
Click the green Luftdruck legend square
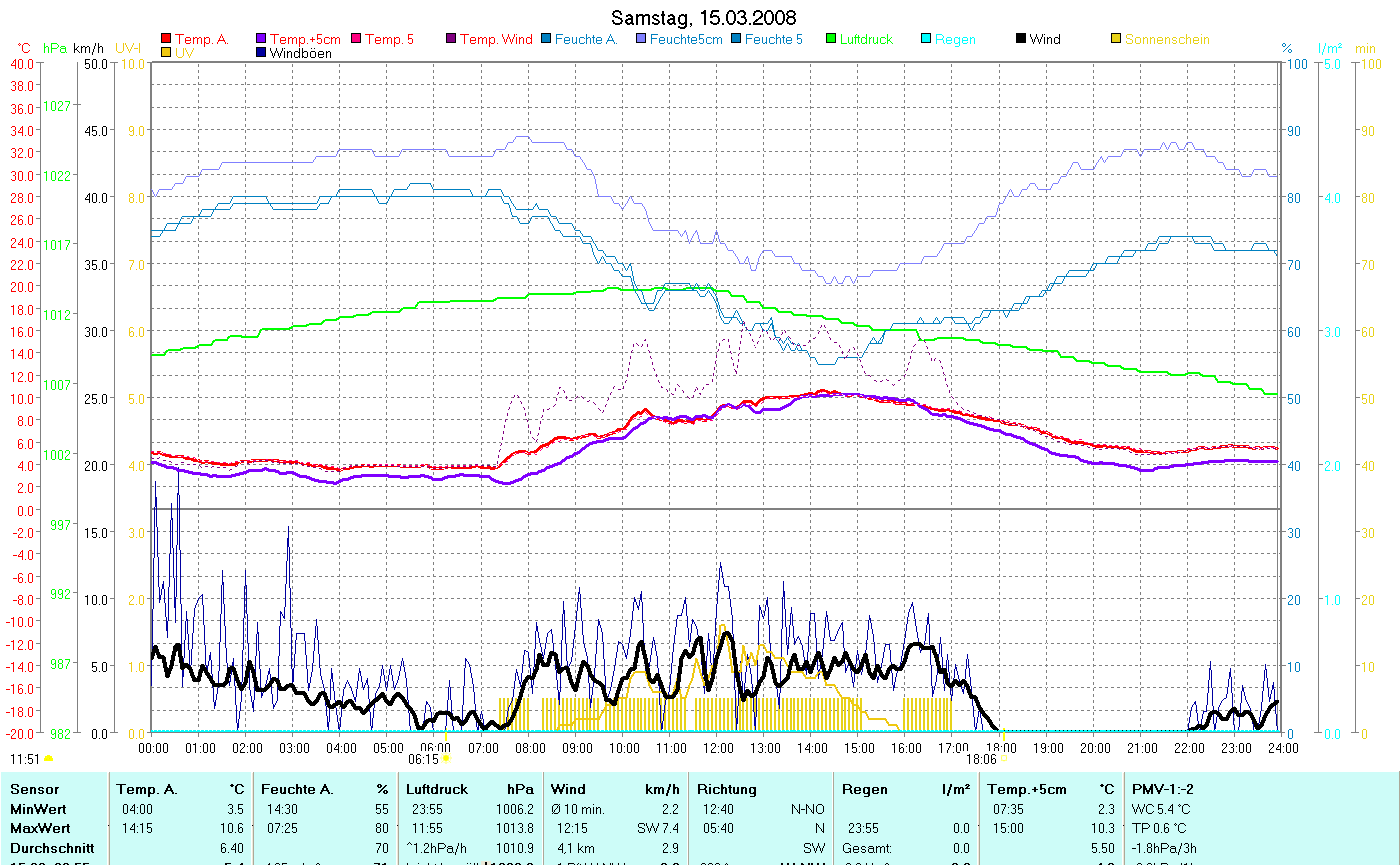tap(831, 40)
